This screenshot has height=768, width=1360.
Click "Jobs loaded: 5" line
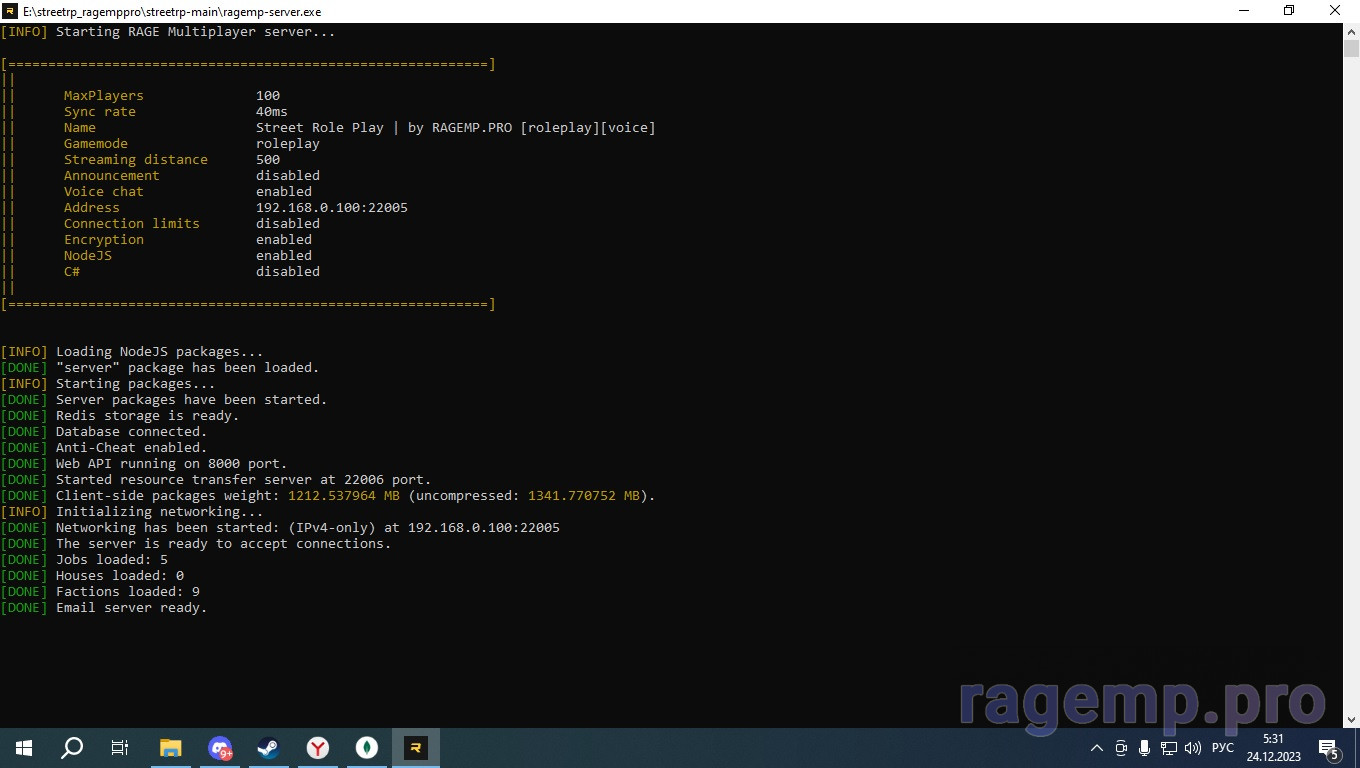point(84,560)
